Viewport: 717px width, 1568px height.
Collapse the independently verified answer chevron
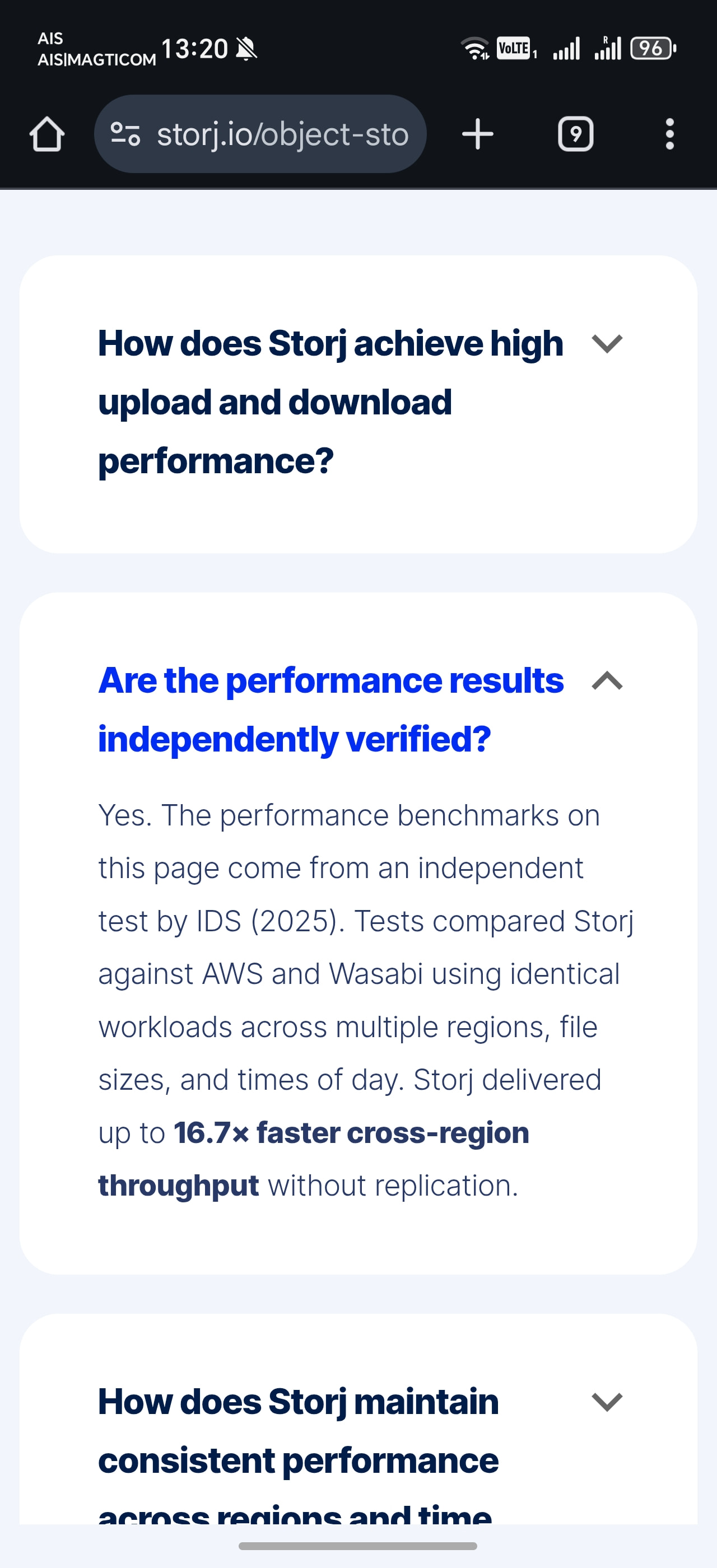click(607, 680)
